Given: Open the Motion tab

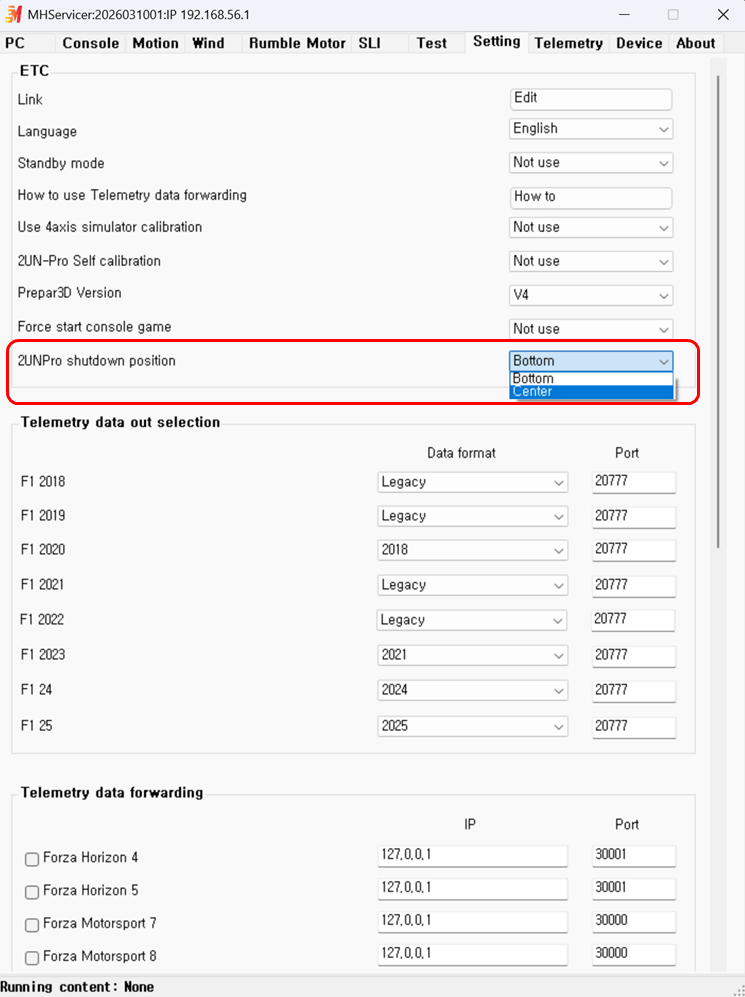Looking at the screenshot, I should [155, 43].
